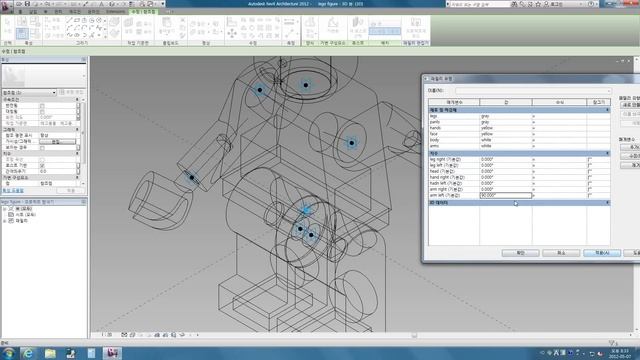Tick the lock checkbox for head
640x360 pixels.
point(590,171)
